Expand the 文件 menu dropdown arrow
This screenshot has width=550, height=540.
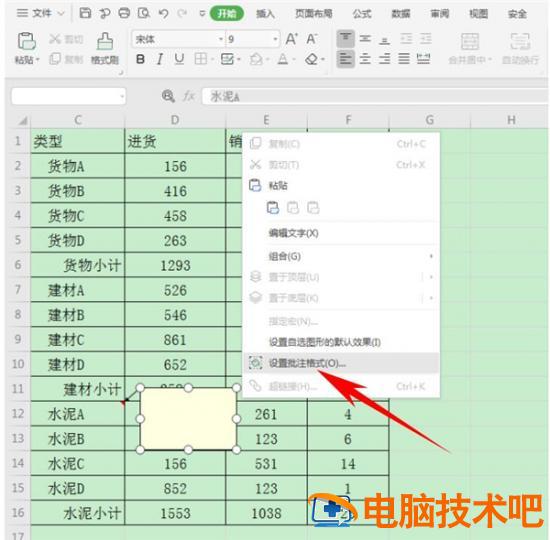61,14
